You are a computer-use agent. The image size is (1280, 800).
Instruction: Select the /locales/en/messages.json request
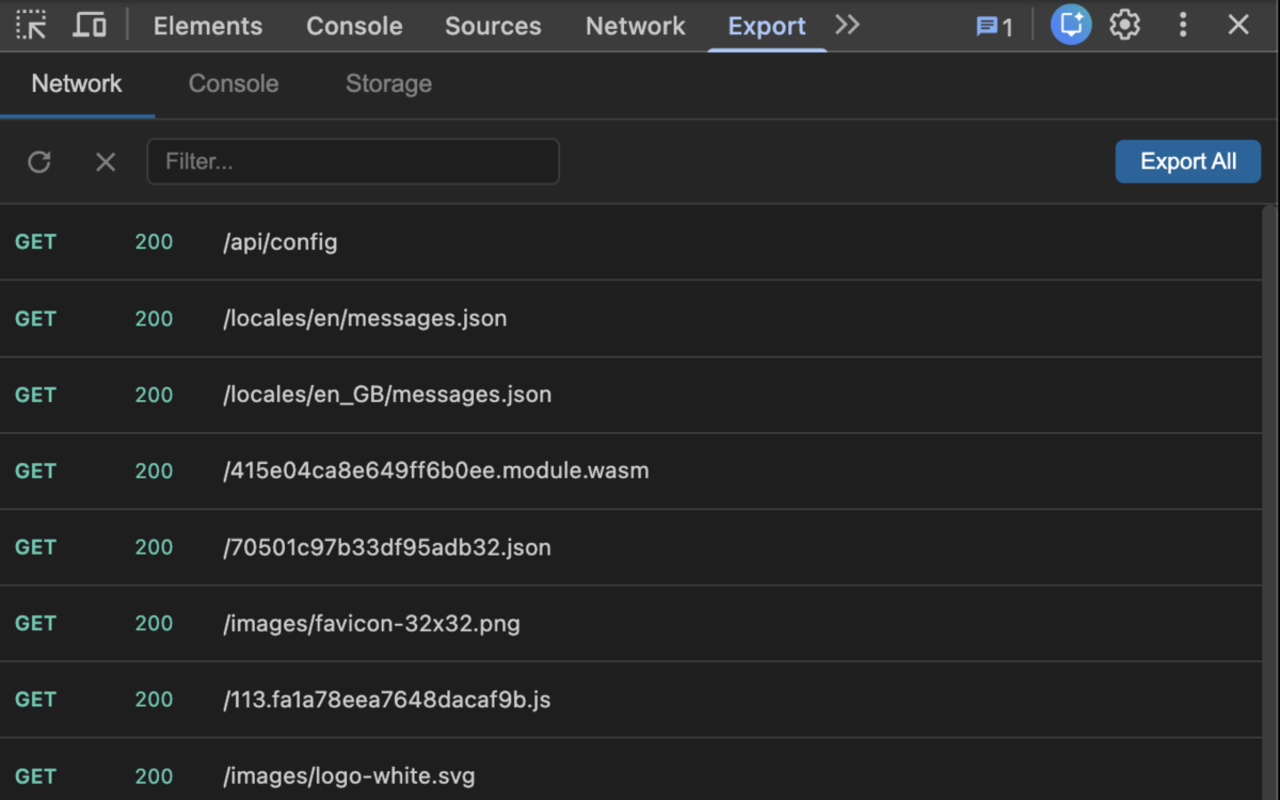pos(630,319)
